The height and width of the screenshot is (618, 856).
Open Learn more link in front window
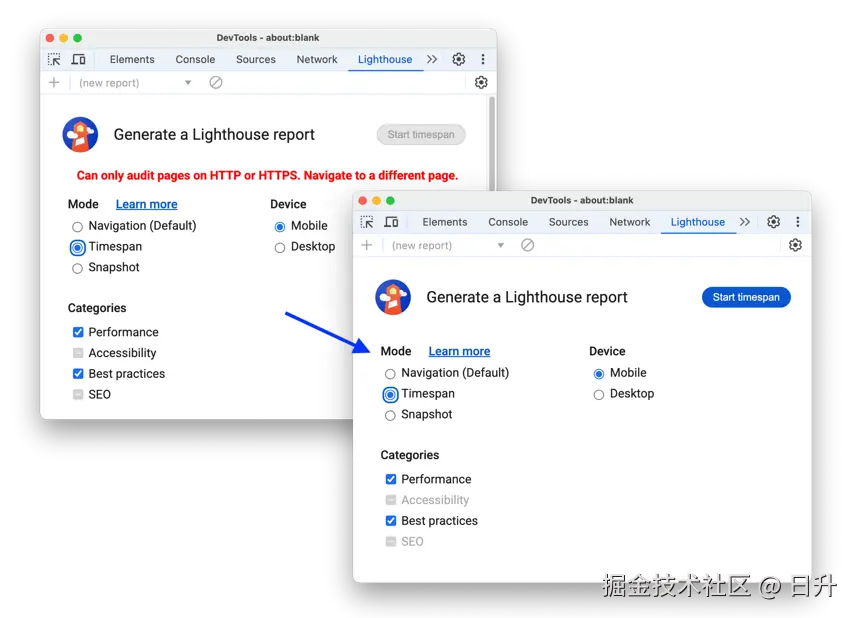(459, 351)
